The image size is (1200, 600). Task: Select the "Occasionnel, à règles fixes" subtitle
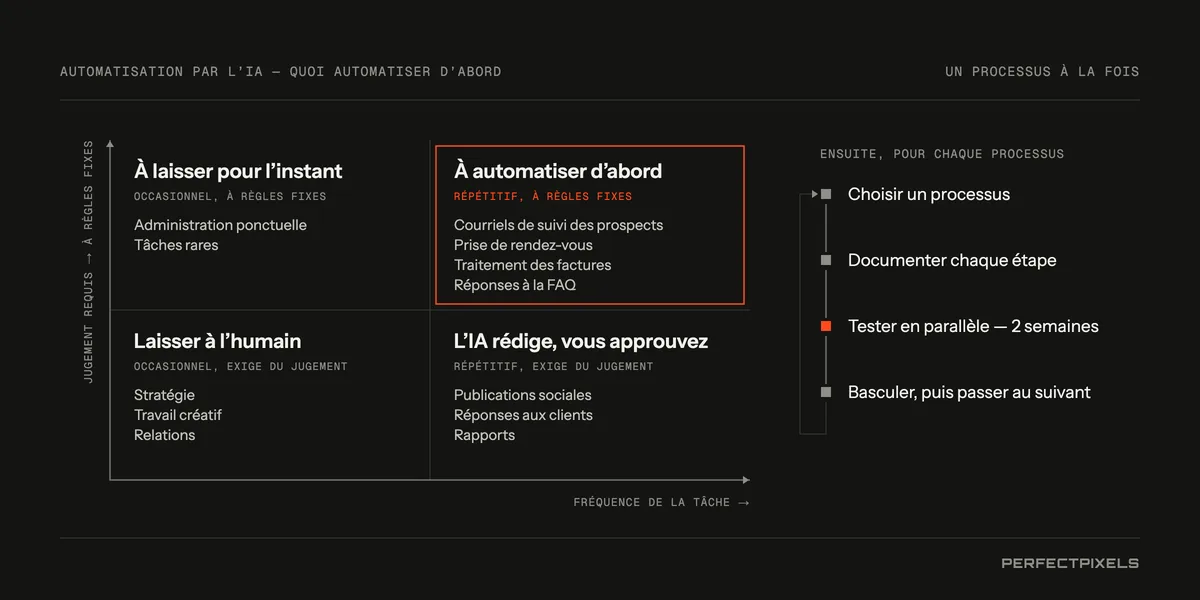[230, 197]
